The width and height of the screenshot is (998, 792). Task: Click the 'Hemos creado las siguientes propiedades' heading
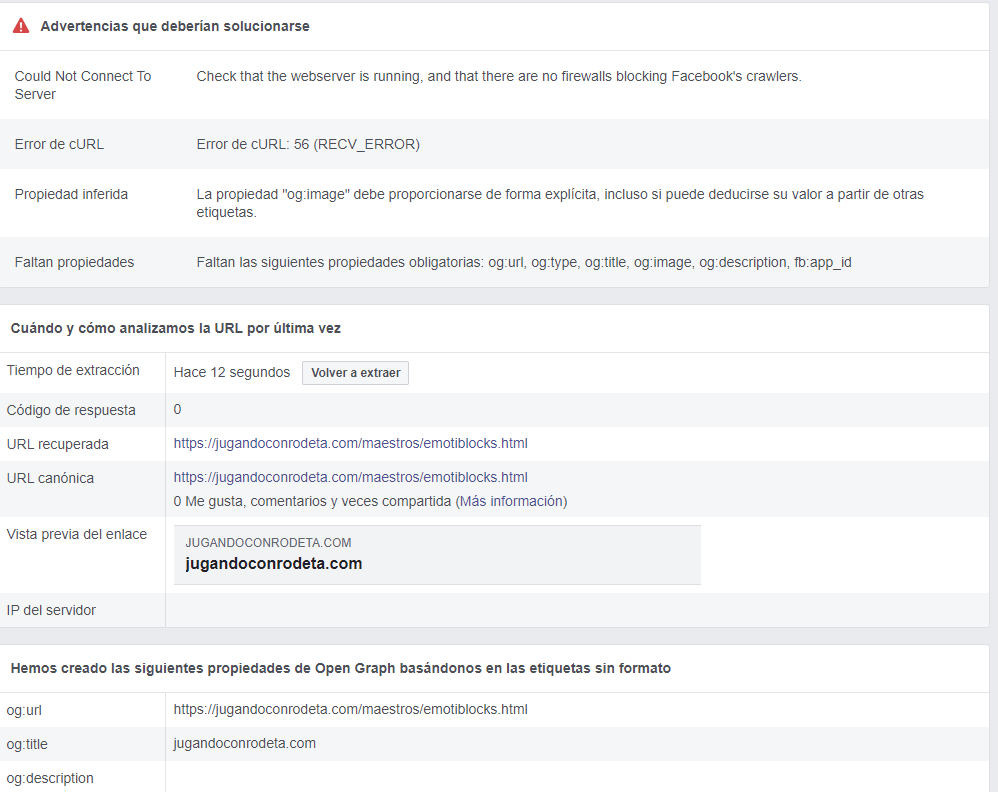pos(341,668)
